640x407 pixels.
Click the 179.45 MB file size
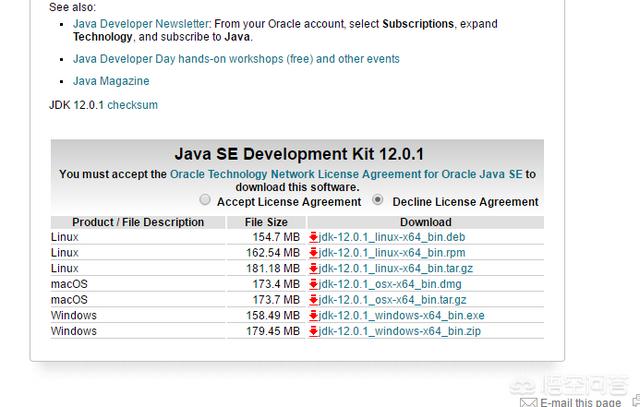pyautogui.click(x=273, y=331)
